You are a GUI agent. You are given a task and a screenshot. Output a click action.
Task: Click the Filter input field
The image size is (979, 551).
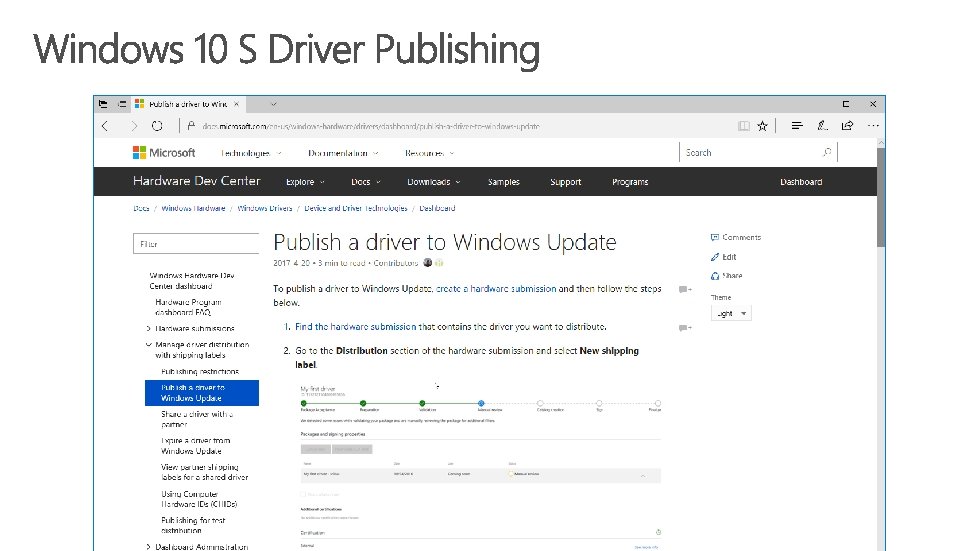click(196, 244)
